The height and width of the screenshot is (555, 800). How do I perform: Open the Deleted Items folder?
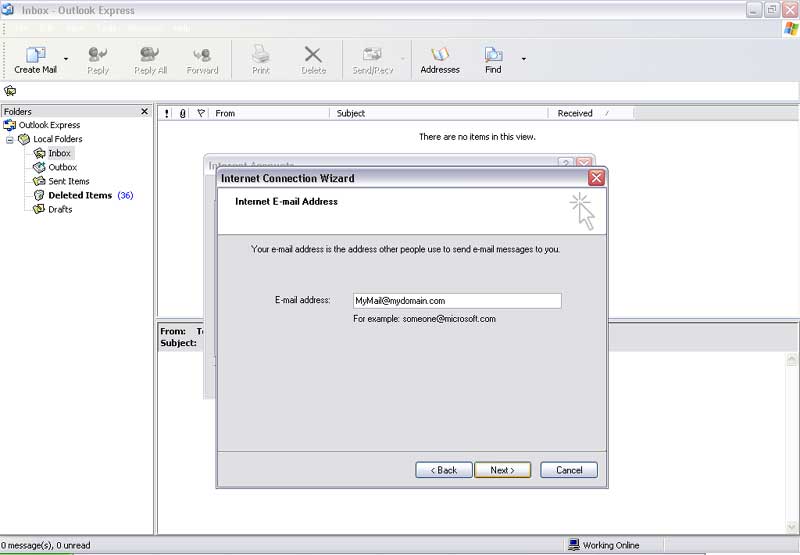(72, 195)
